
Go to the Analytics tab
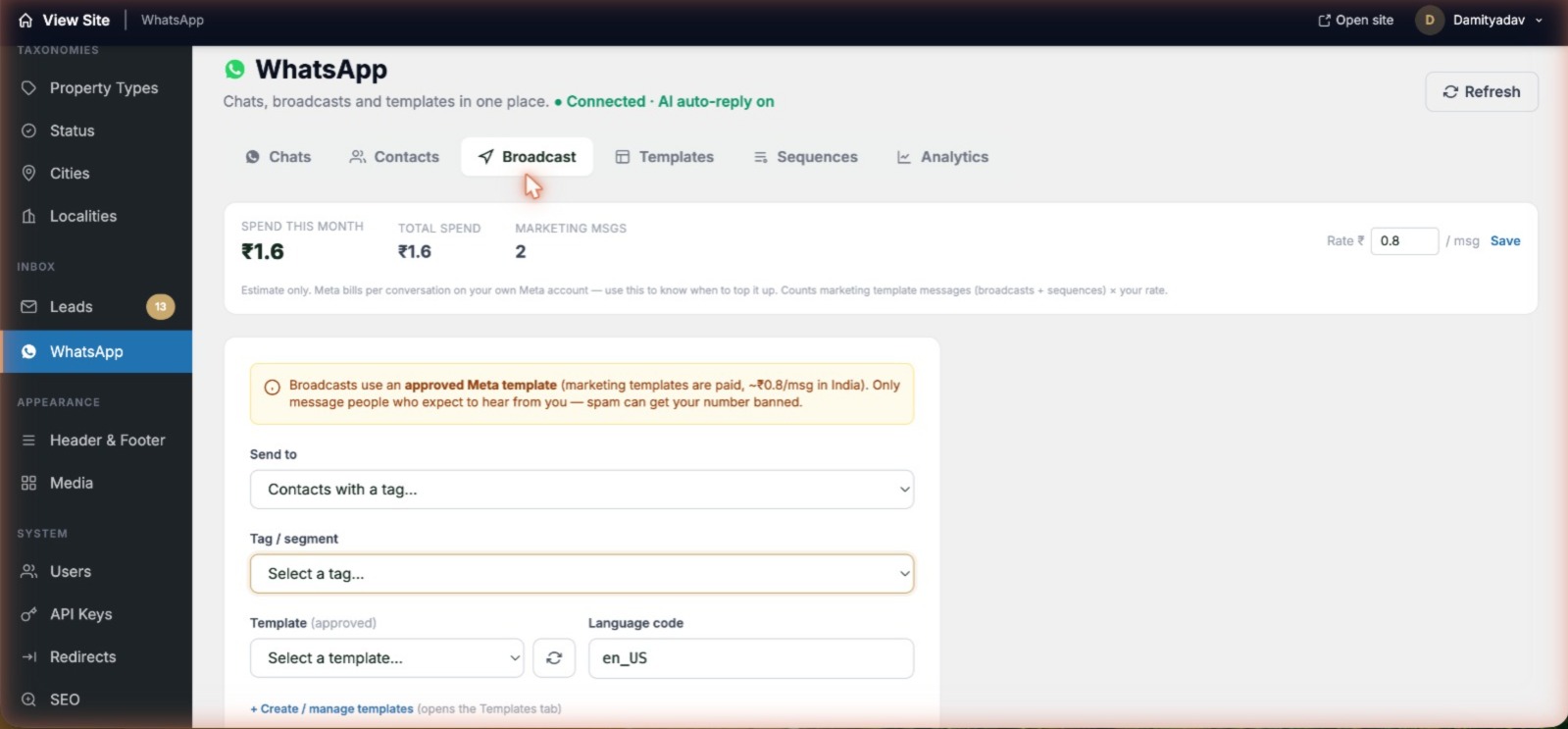942,157
